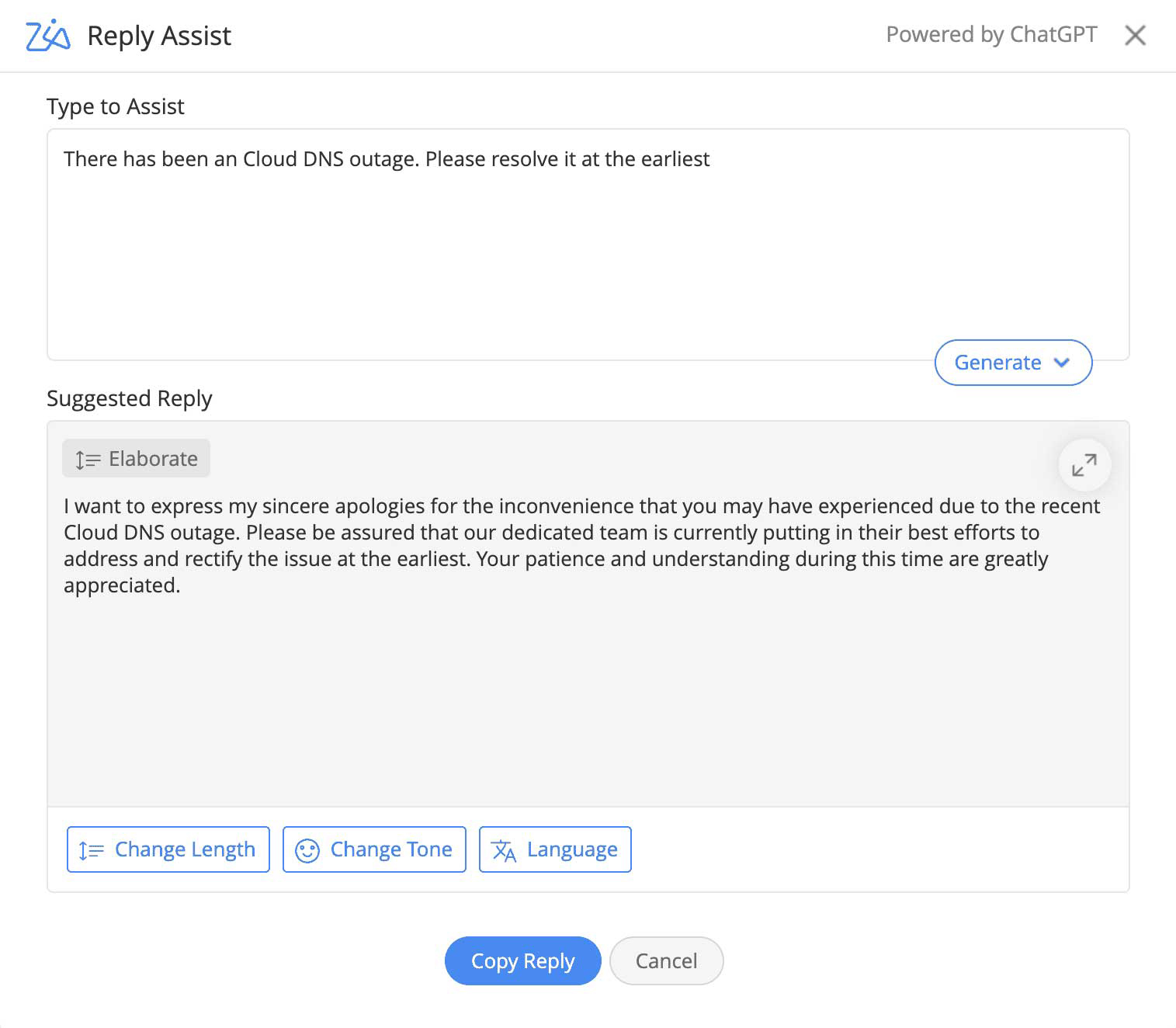
Task: Click the length icon on the Elaborate chip
Action: click(x=87, y=458)
